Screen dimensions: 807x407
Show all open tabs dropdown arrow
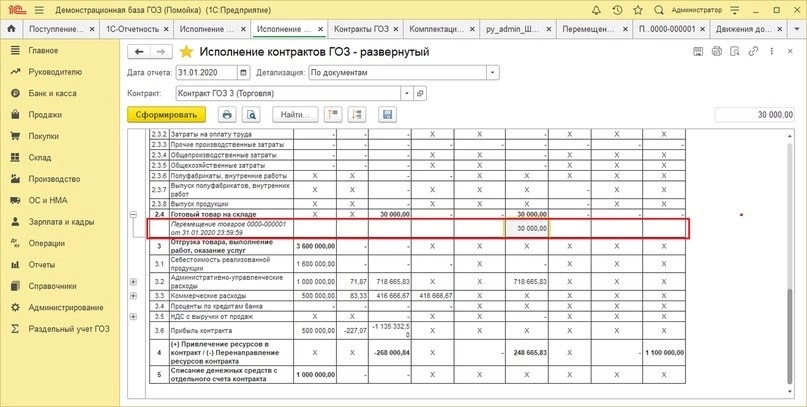coord(797,29)
